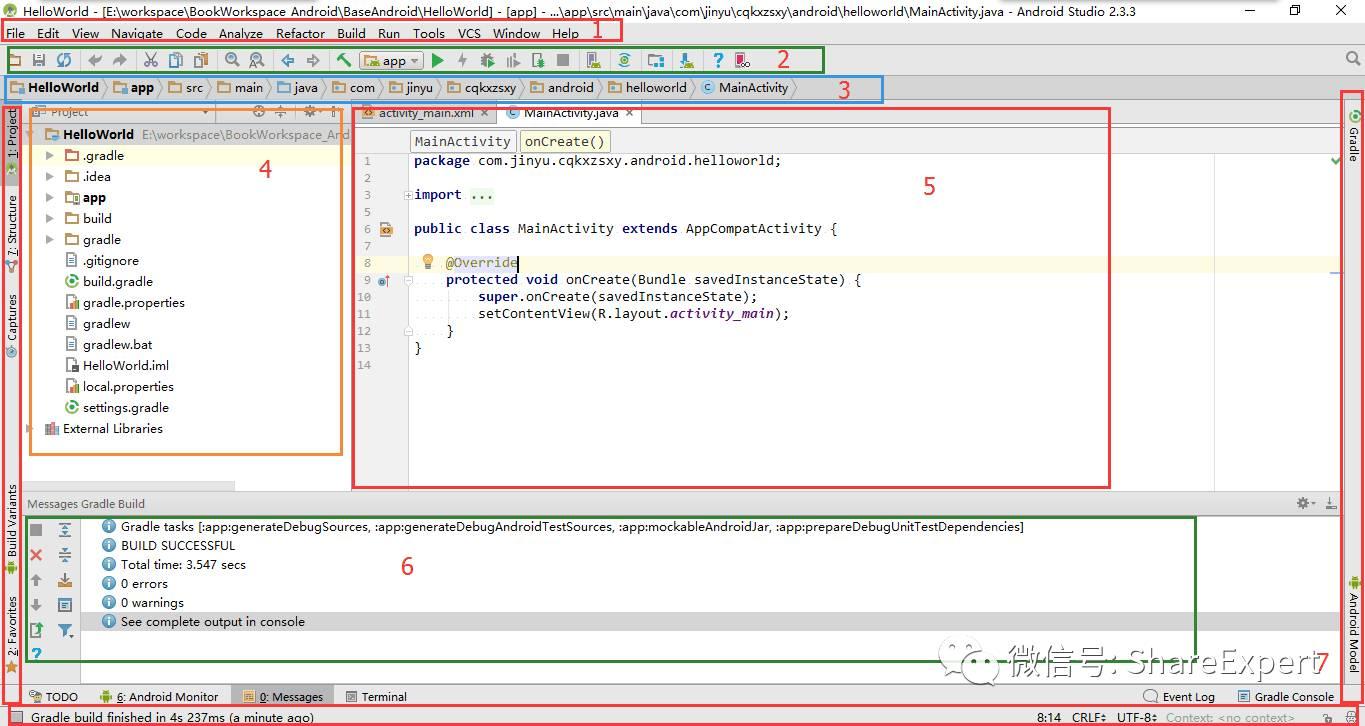Expand the .gradle folder in project tree
This screenshot has width=1365, height=726.
(x=50, y=156)
